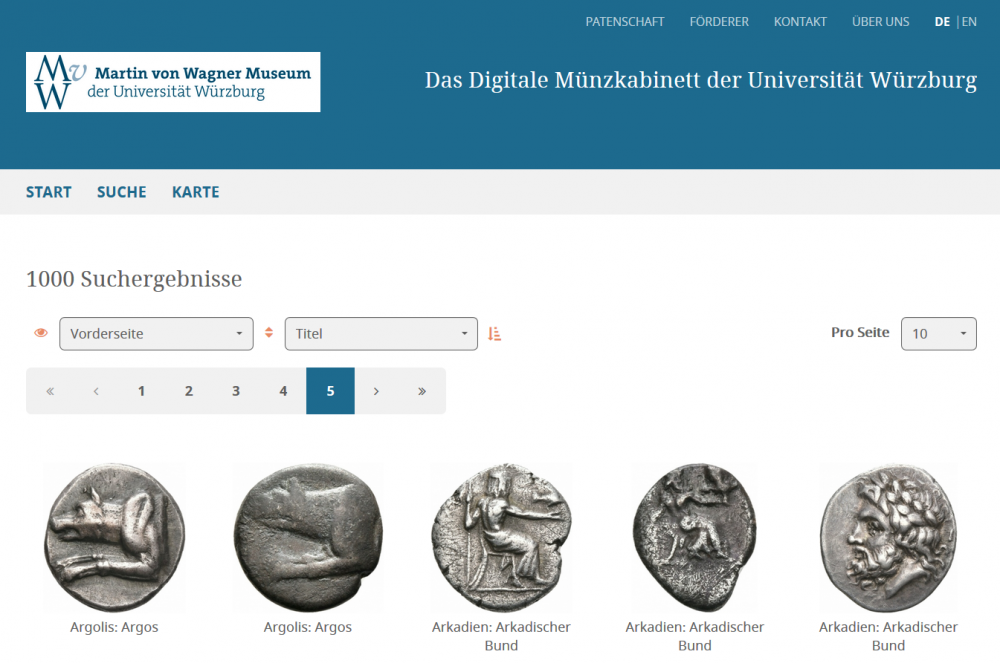Screen dimensions: 1000x663
Task: Go to the START page
Action: 49,192
